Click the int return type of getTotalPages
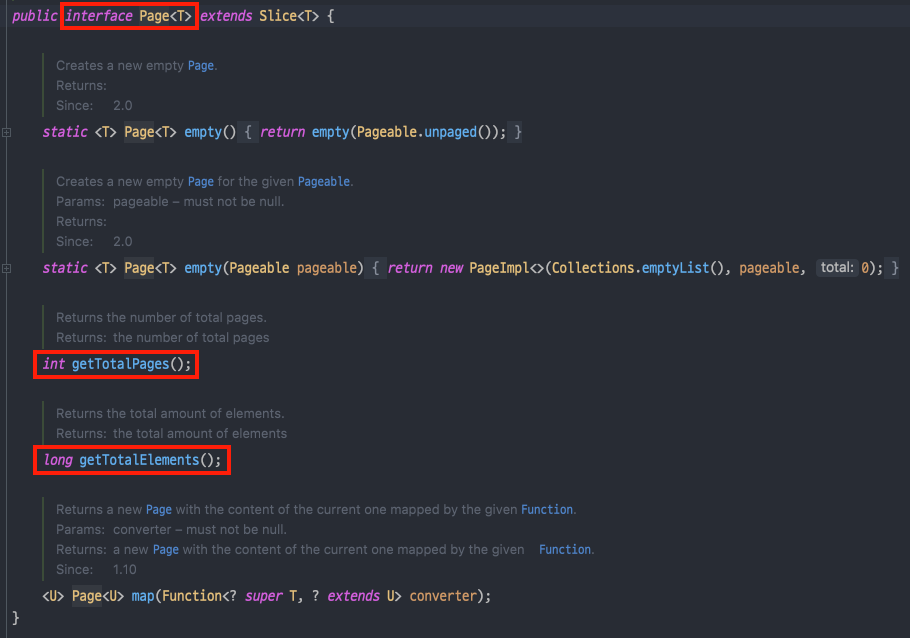 53,364
